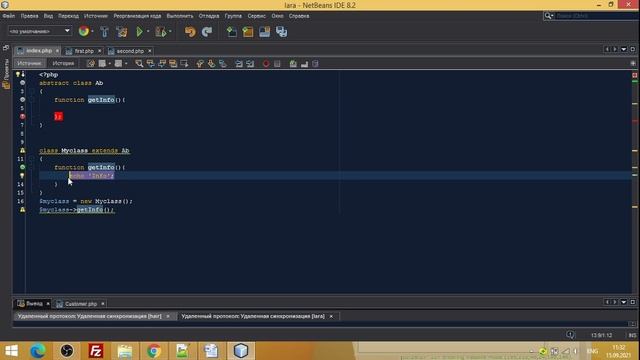Viewport: 640px width, 360px height.
Task: Click the Build Project hammer icon
Action: tap(104, 31)
